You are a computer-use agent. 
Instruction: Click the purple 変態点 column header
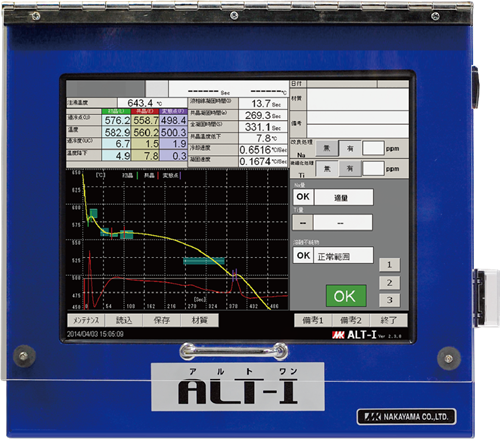pos(173,111)
